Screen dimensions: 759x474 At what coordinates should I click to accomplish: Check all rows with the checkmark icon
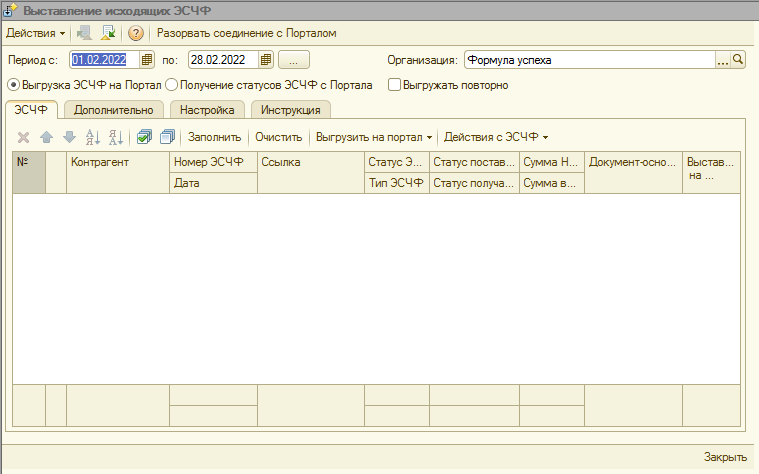pyautogui.click(x=144, y=137)
